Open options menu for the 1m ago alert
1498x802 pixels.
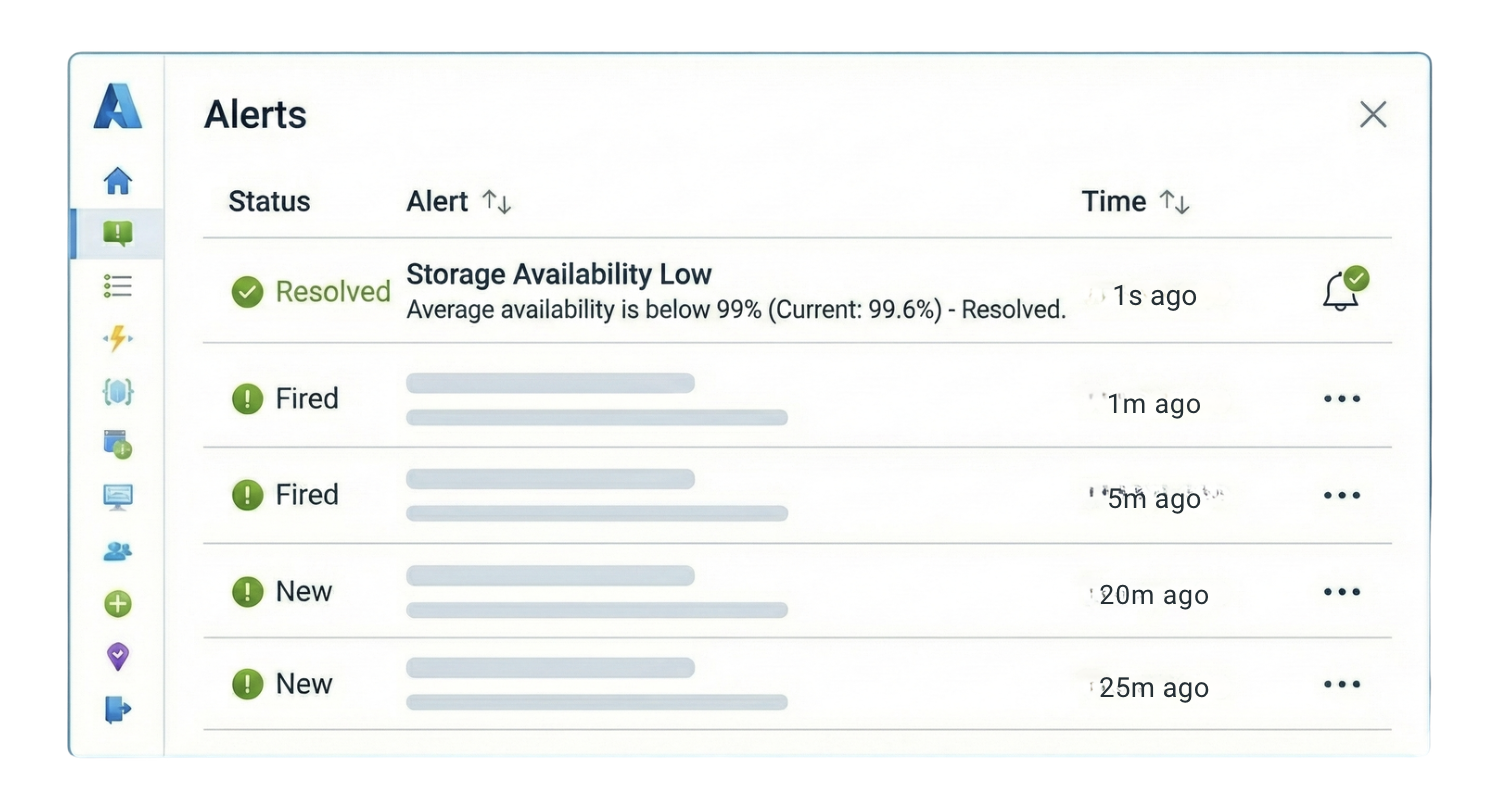pos(1341,398)
